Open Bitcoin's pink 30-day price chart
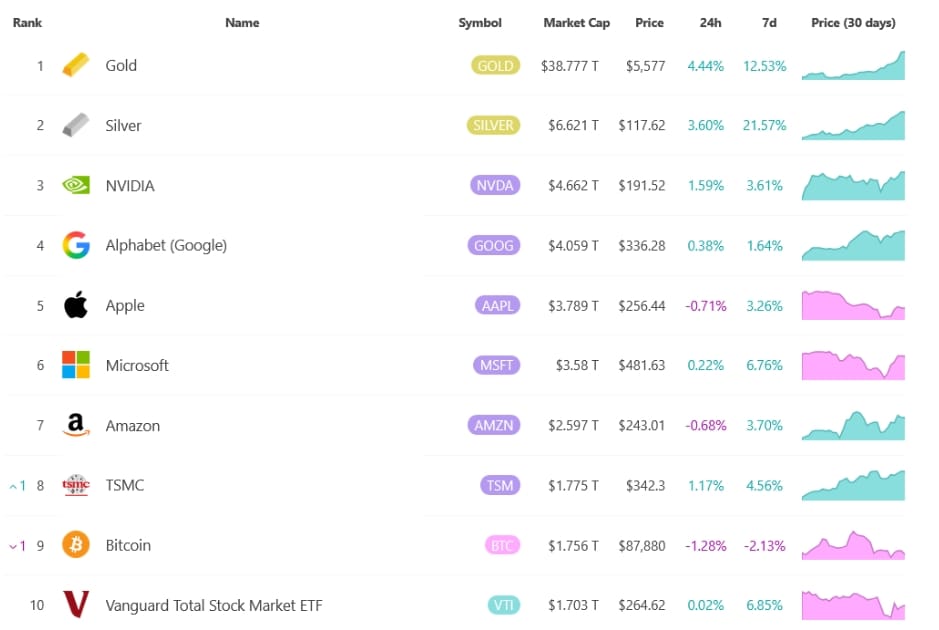The image size is (939, 630). click(853, 546)
